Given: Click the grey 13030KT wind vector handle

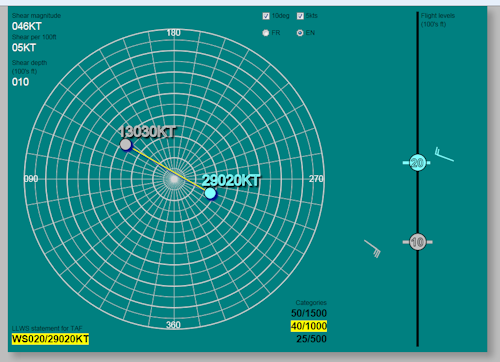Looking at the screenshot, I should pyautogui.click(x=126, y=145).
